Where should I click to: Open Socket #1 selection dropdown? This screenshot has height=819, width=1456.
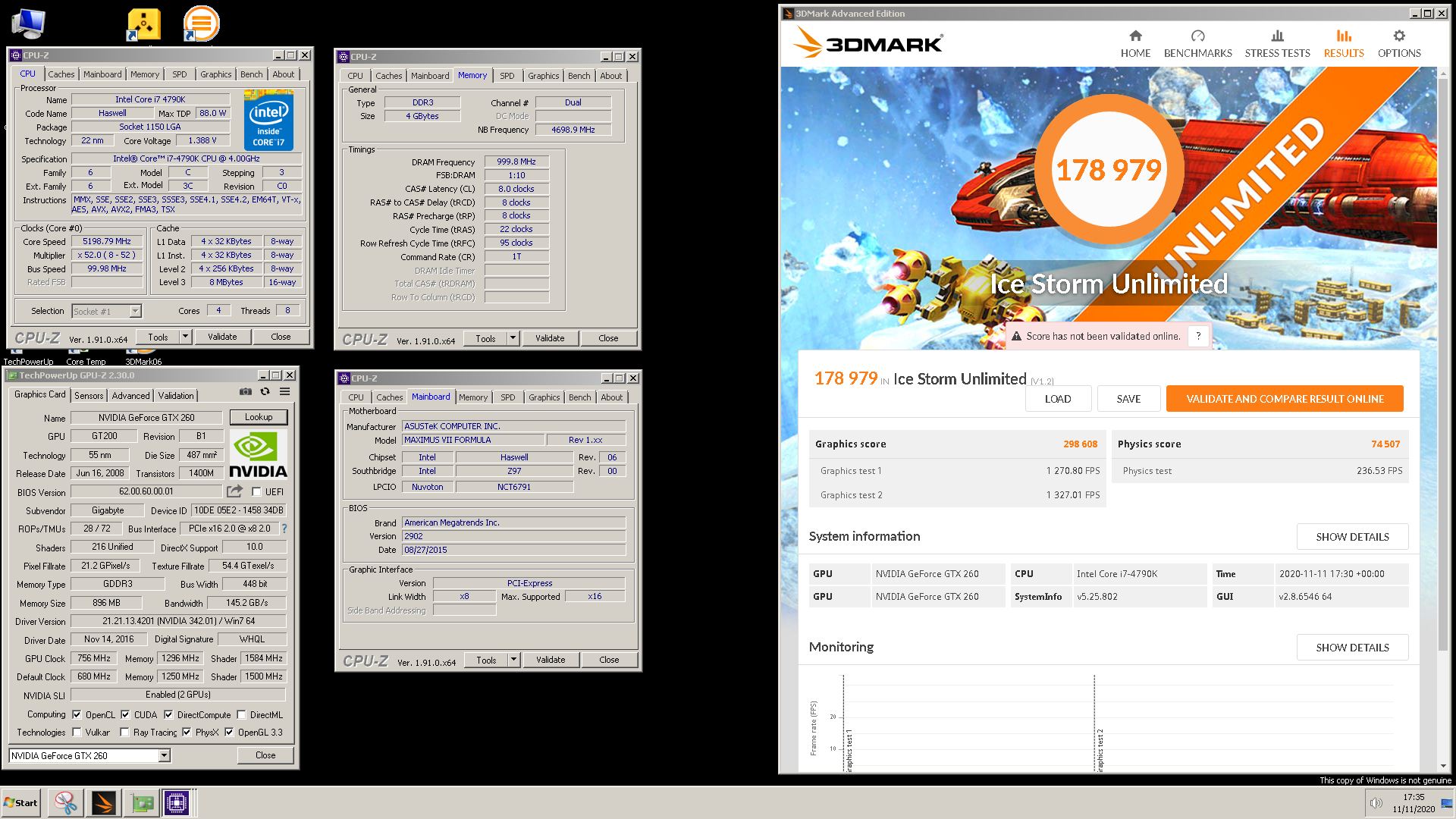pos(135,311)
